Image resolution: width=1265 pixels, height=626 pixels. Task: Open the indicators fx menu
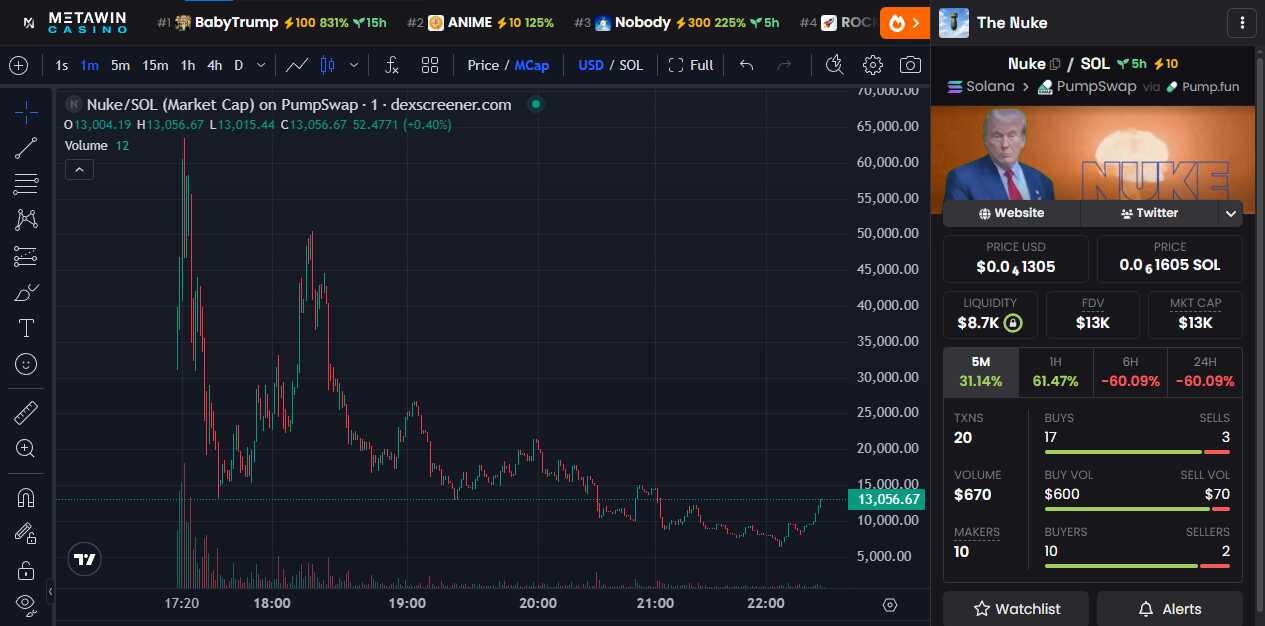[392, 65]
